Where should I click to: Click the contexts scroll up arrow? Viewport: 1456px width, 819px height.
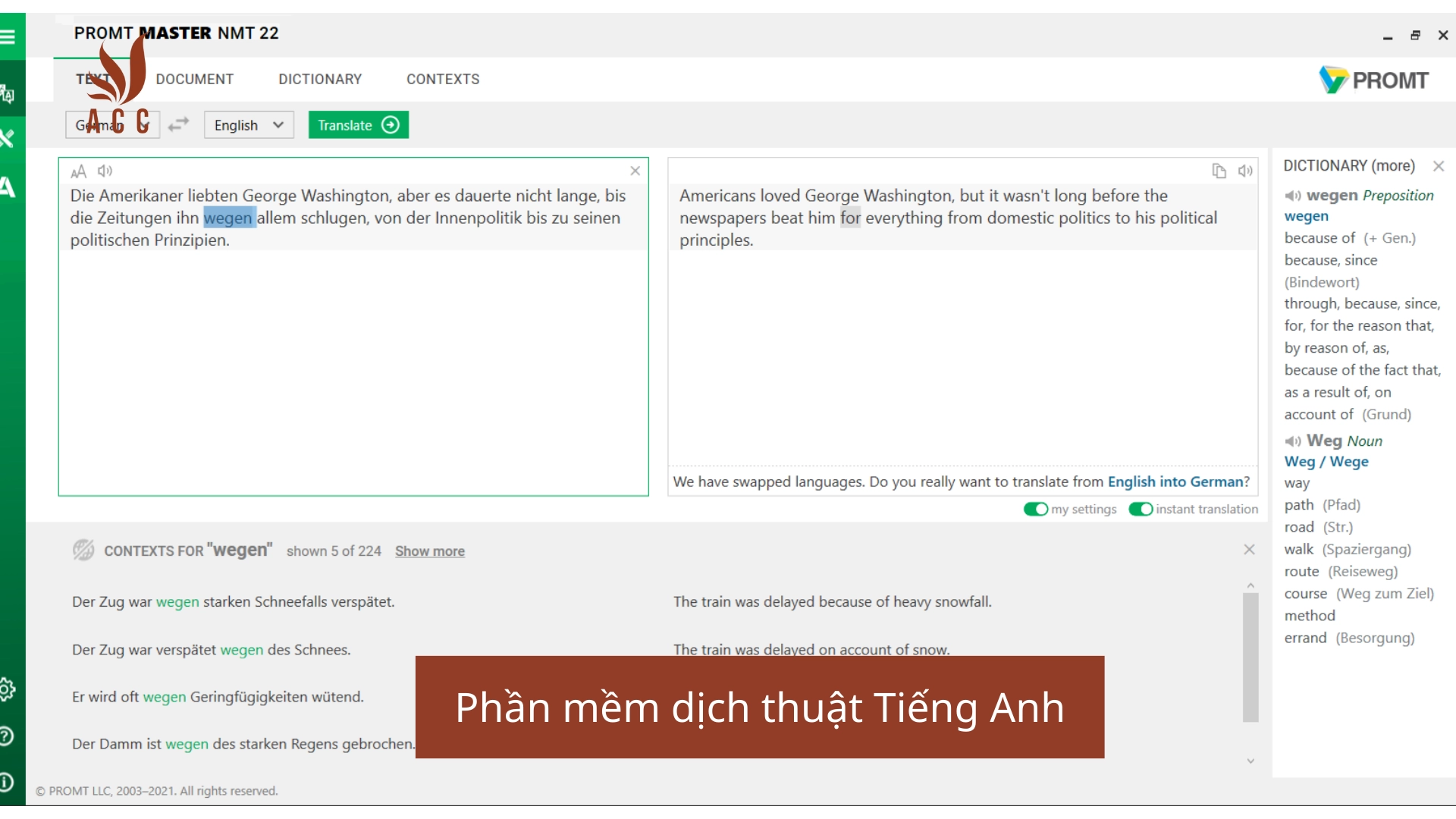point(1250,585)
